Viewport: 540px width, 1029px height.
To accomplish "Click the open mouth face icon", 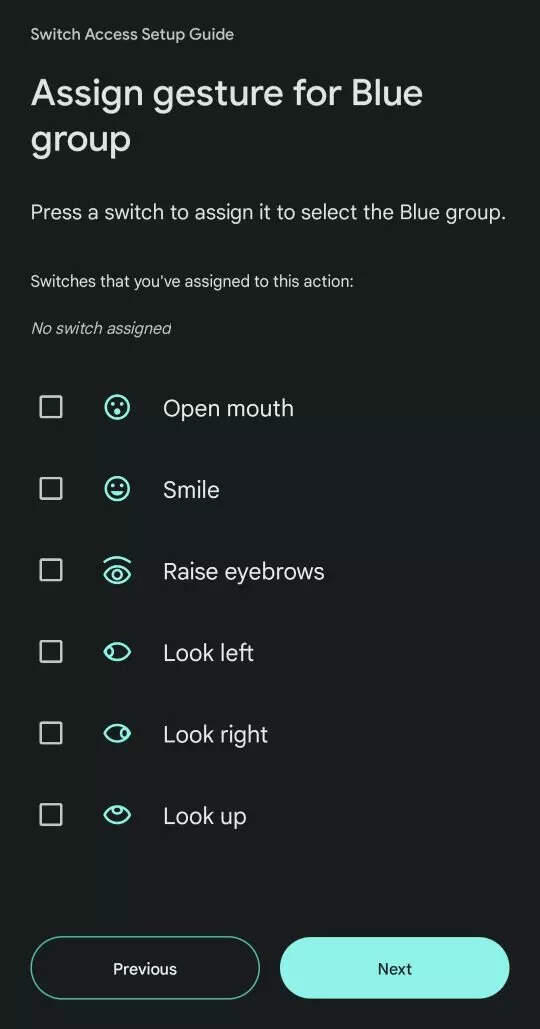I will coord(117,408).
